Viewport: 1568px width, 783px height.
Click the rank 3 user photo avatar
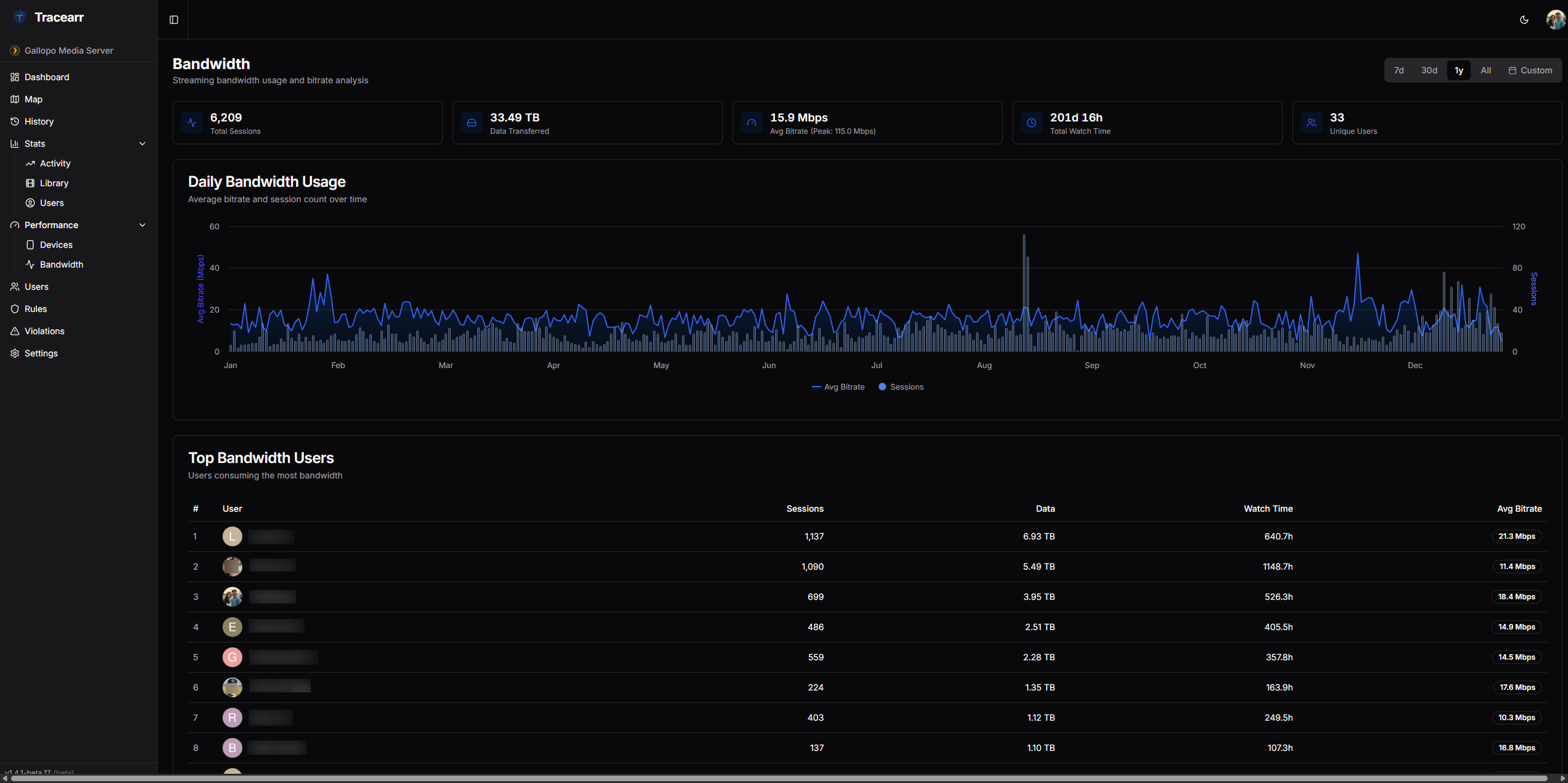click(x=232, y=597)
